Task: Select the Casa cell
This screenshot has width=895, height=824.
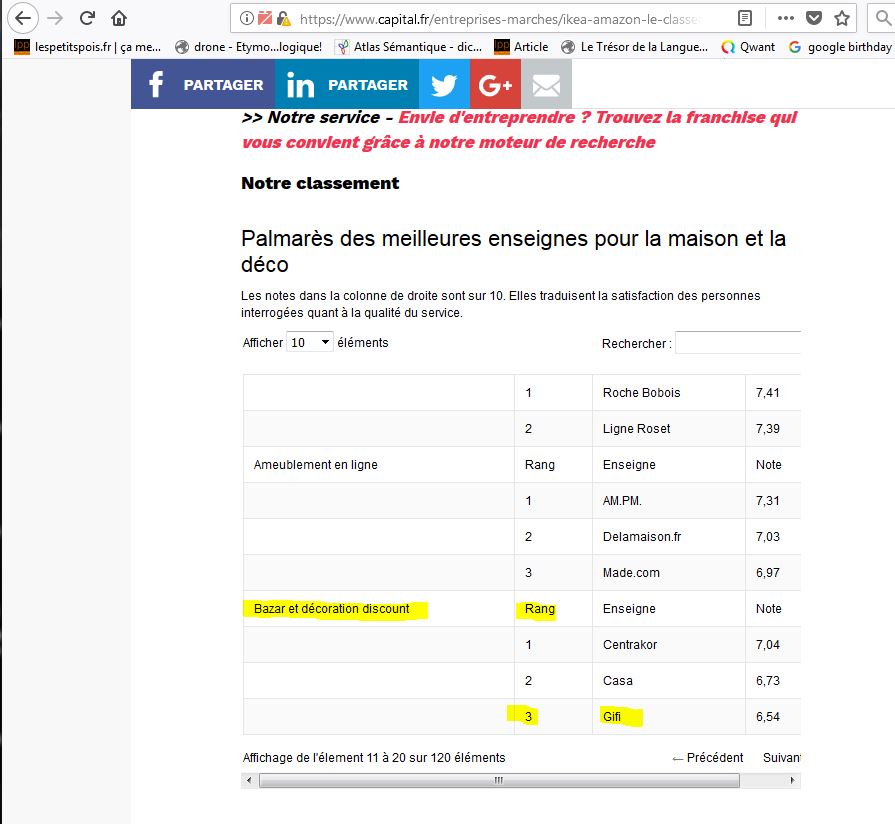Action: 669,680
